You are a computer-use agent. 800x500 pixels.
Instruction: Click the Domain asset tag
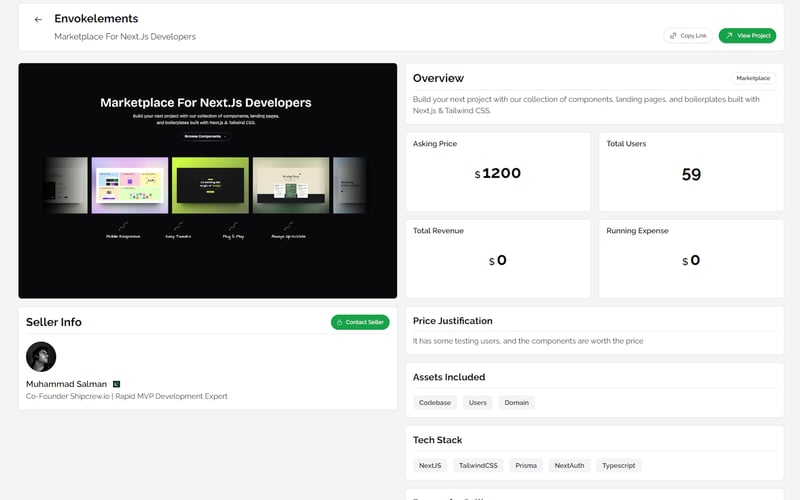(516, 403)
